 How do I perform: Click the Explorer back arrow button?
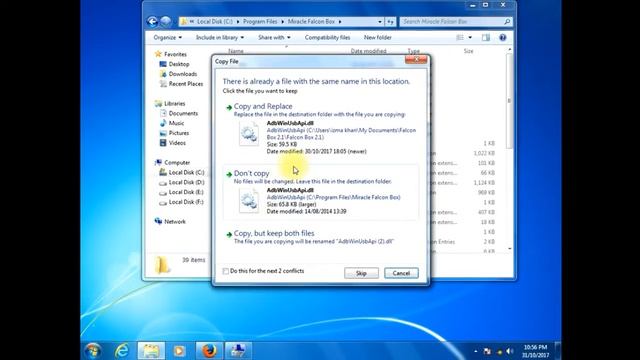point(152,22)
